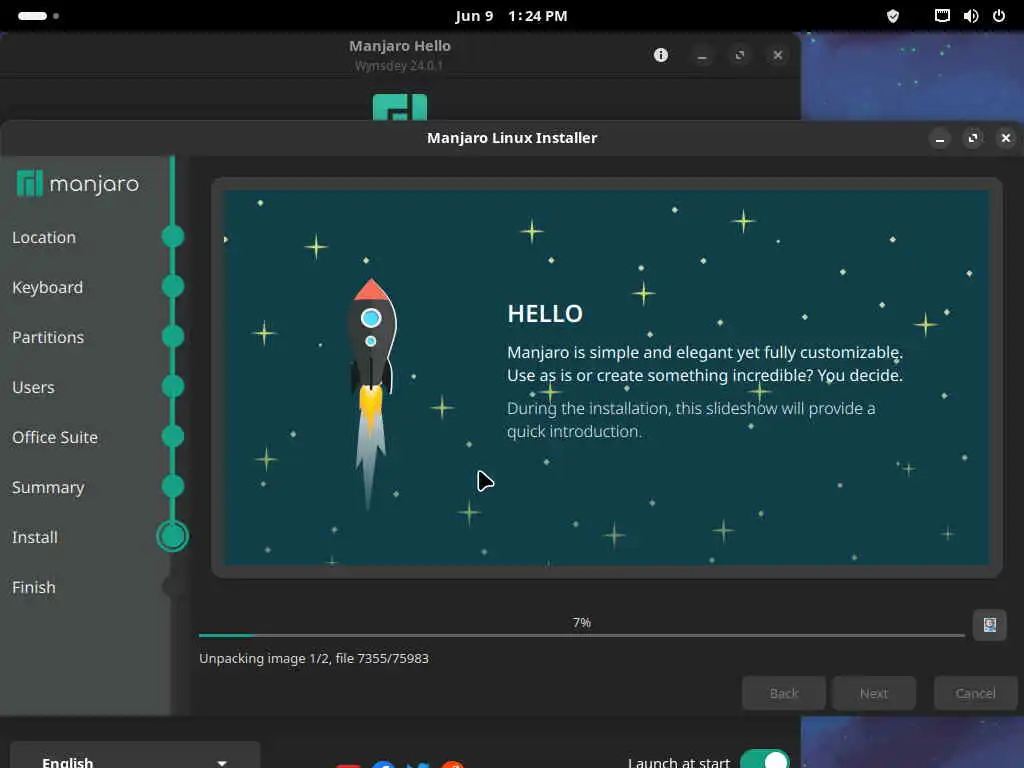Click the Manjaro Hello green logo

(x=400, y=107)
